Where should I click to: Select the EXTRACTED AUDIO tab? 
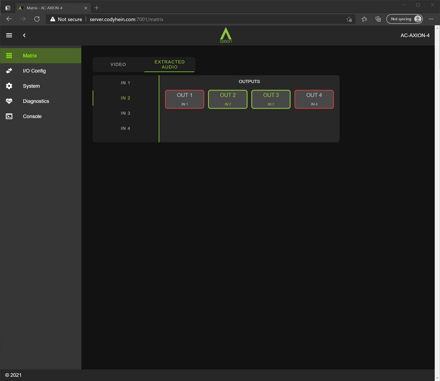click(170, 64)
